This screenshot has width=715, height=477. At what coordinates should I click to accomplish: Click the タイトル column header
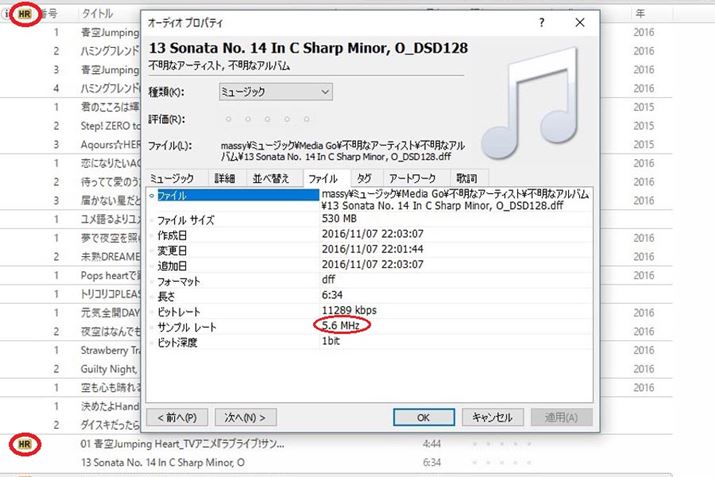[97, 14]
